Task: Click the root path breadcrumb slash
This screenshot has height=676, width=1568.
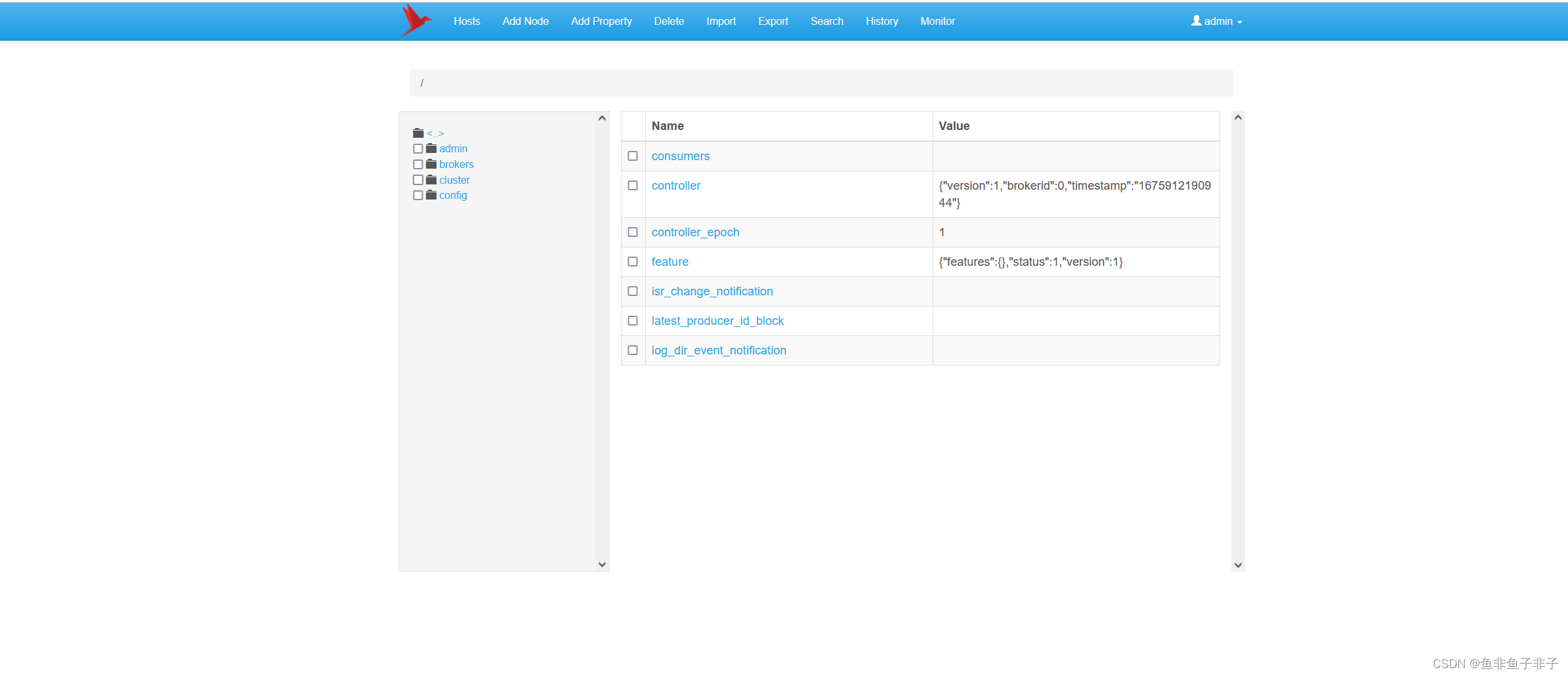Action: [422, 83]
